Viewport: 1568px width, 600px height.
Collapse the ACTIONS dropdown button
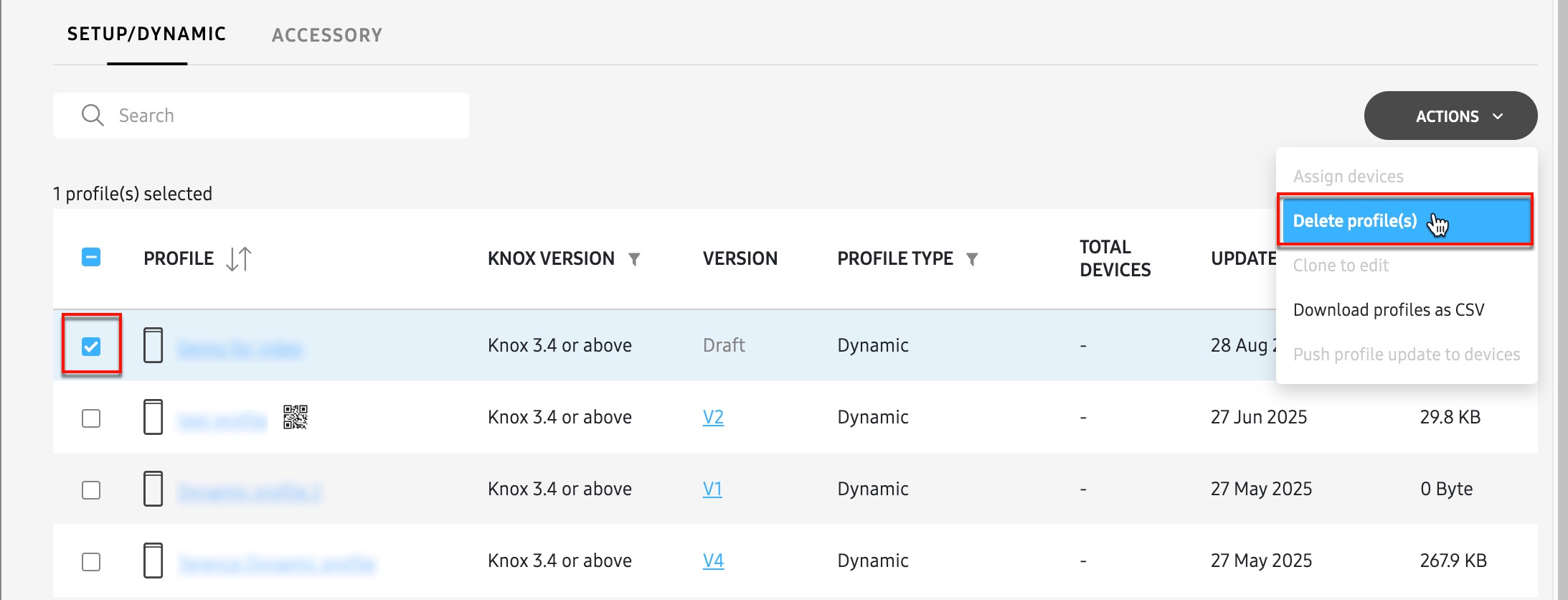1450,116
